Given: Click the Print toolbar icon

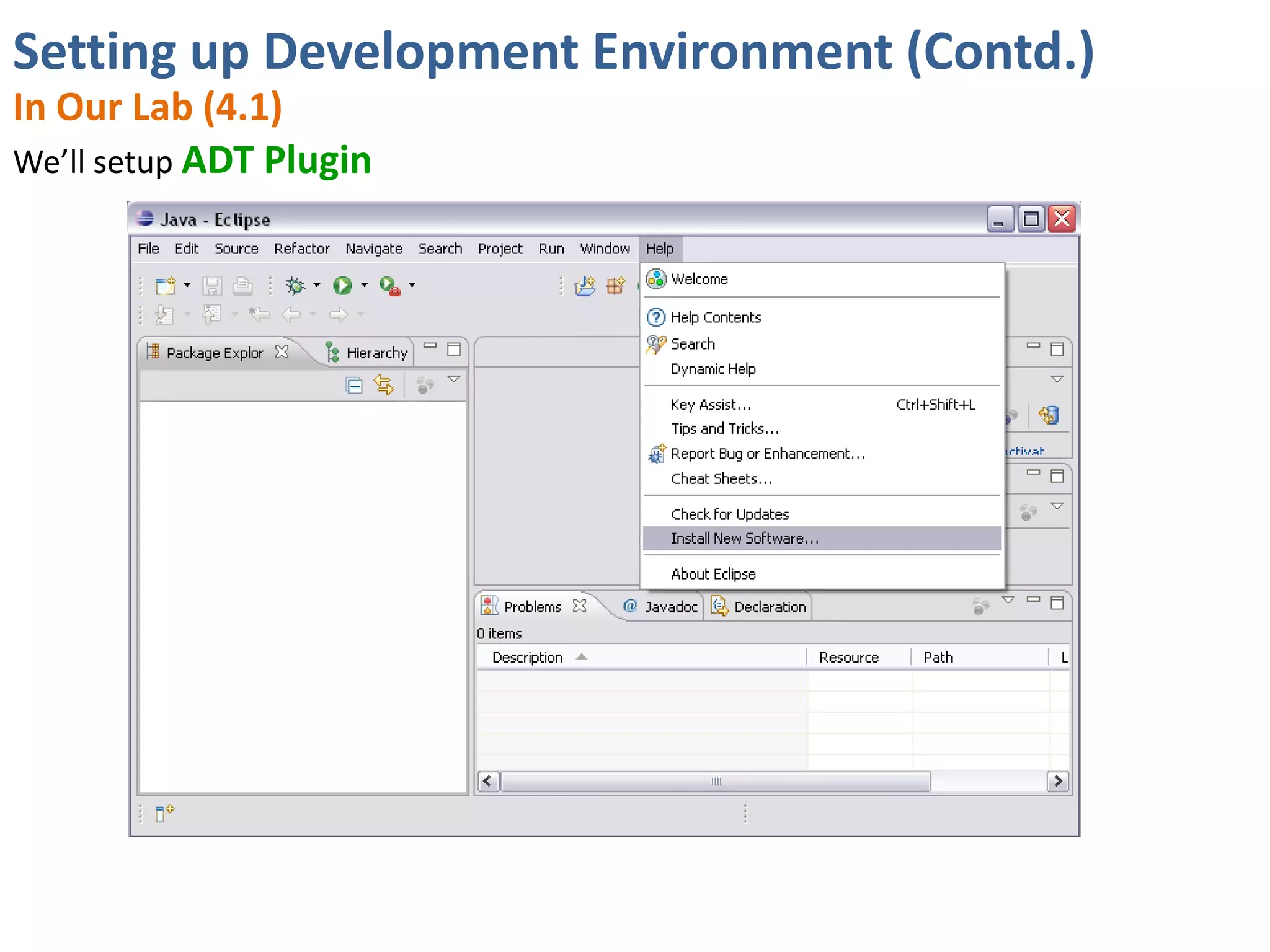Looking at the screenshot, I should click(242, 286).
